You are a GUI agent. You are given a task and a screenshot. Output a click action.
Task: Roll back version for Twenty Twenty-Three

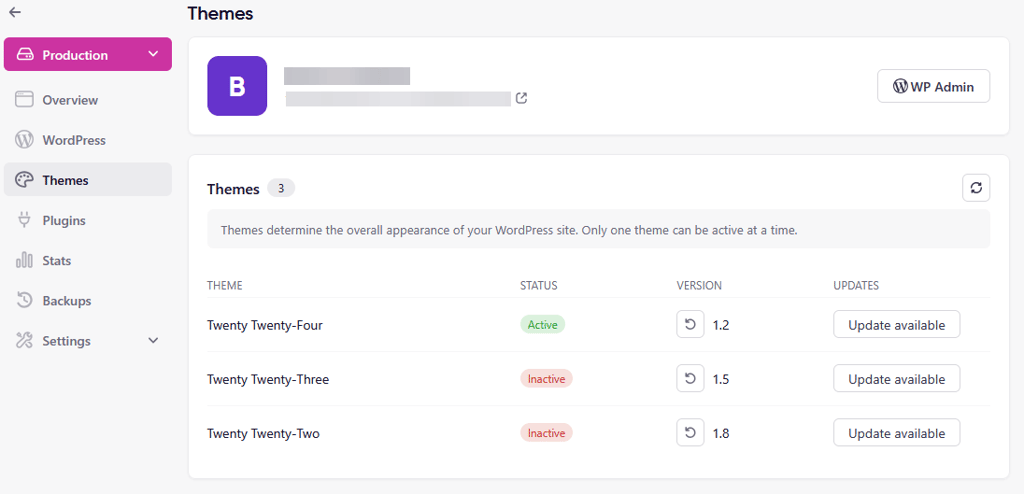click(x=690, y=378)
